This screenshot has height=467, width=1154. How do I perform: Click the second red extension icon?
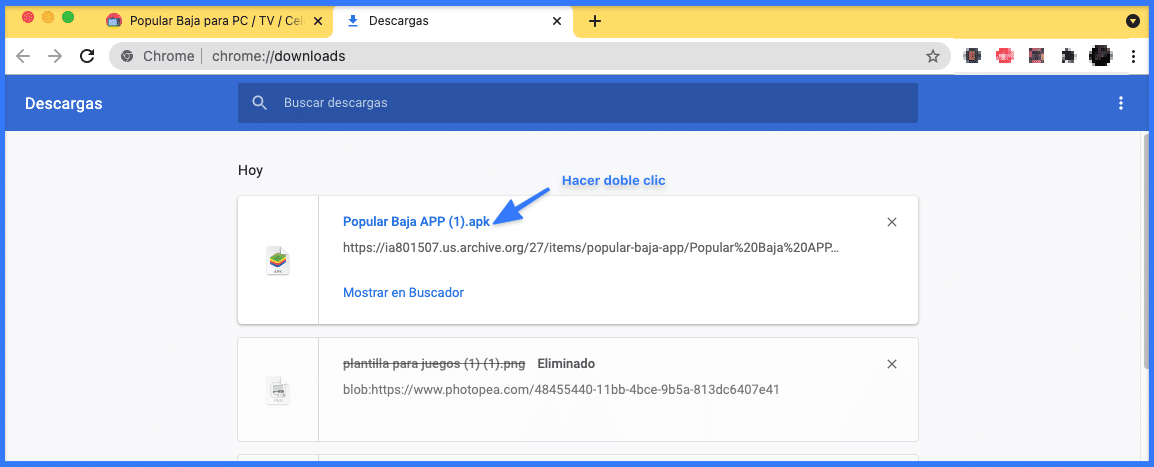coord(1005,56)
